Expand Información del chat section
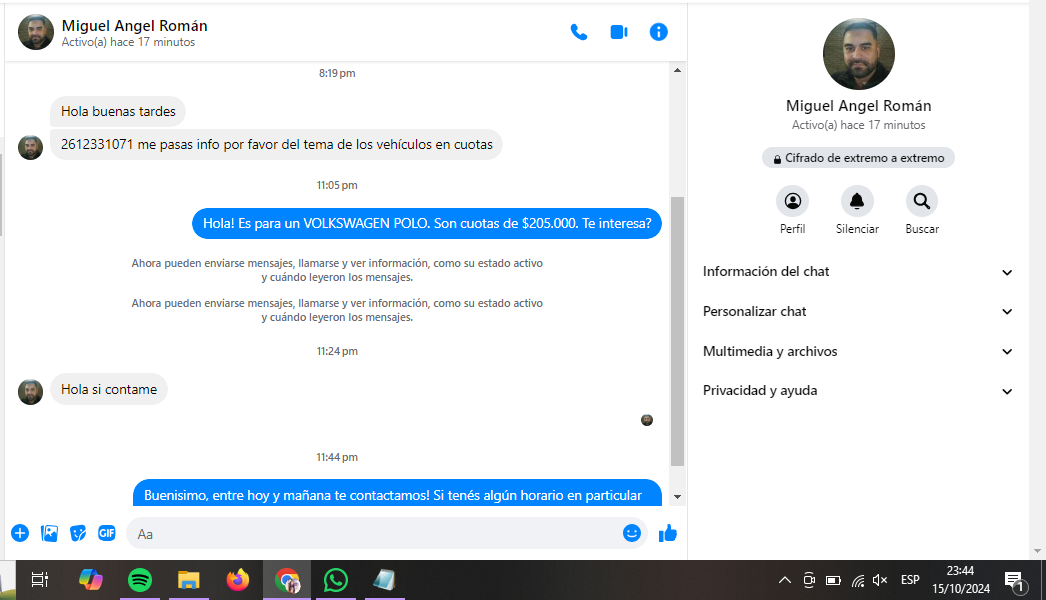 pyautogui.click(x=858, y=272)
